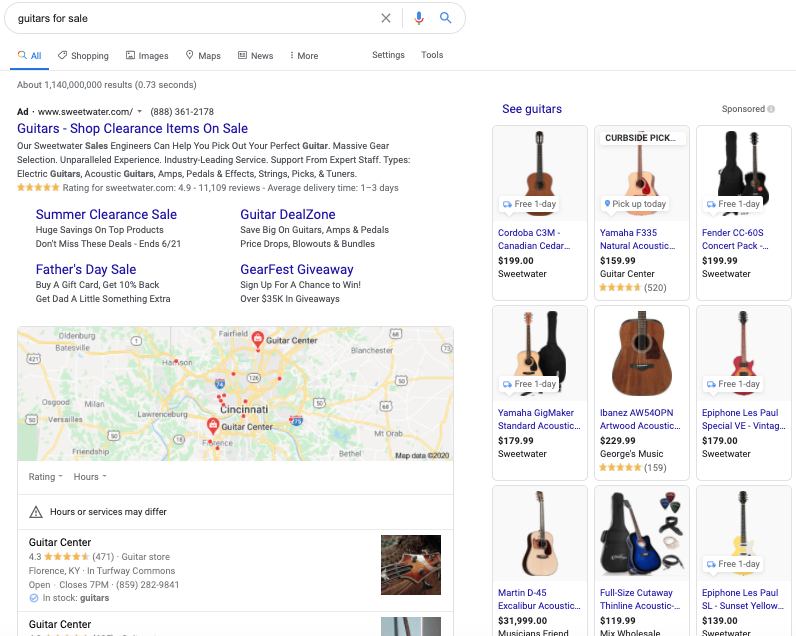Viewport: 796px width, 636px height.
Task: Submit search using the magnifying glass icon
Action: [445, 18]
